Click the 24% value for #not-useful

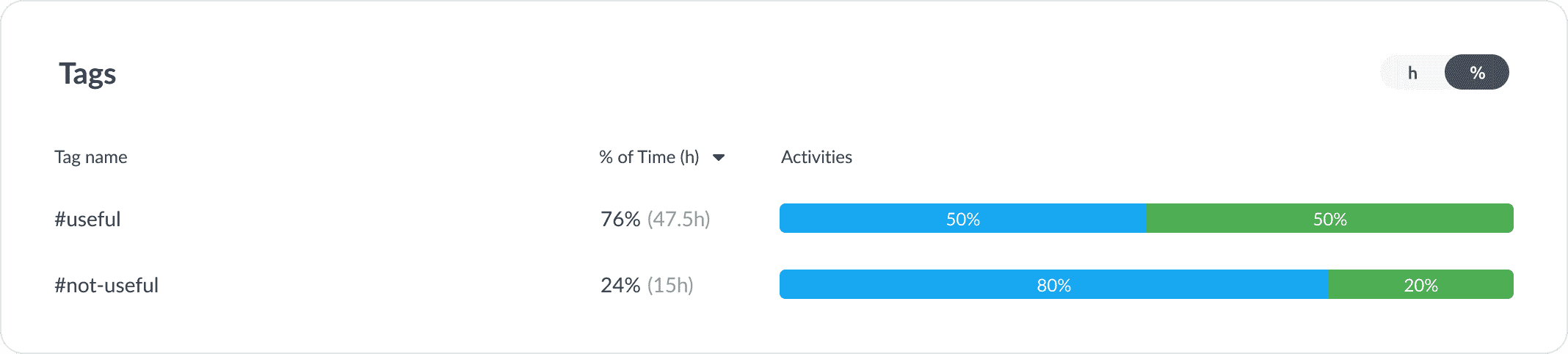point(620,285)
